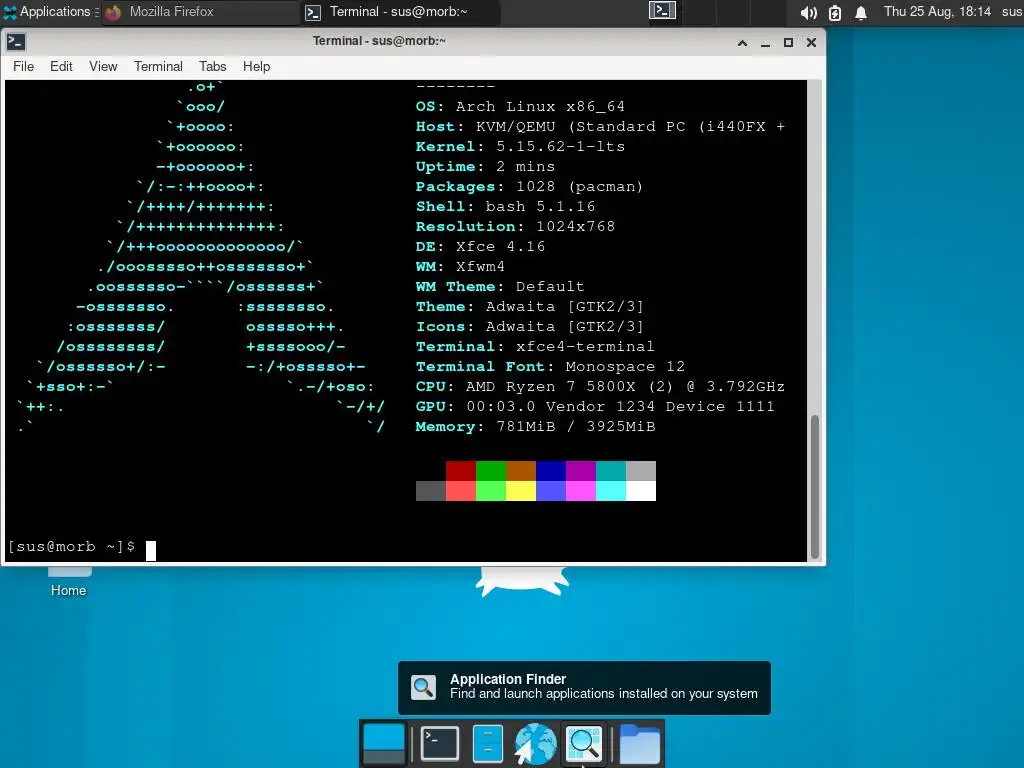Screen dimensions: 1024x768
Task: Open the sus user menu
Action: tap(1012, 12)
